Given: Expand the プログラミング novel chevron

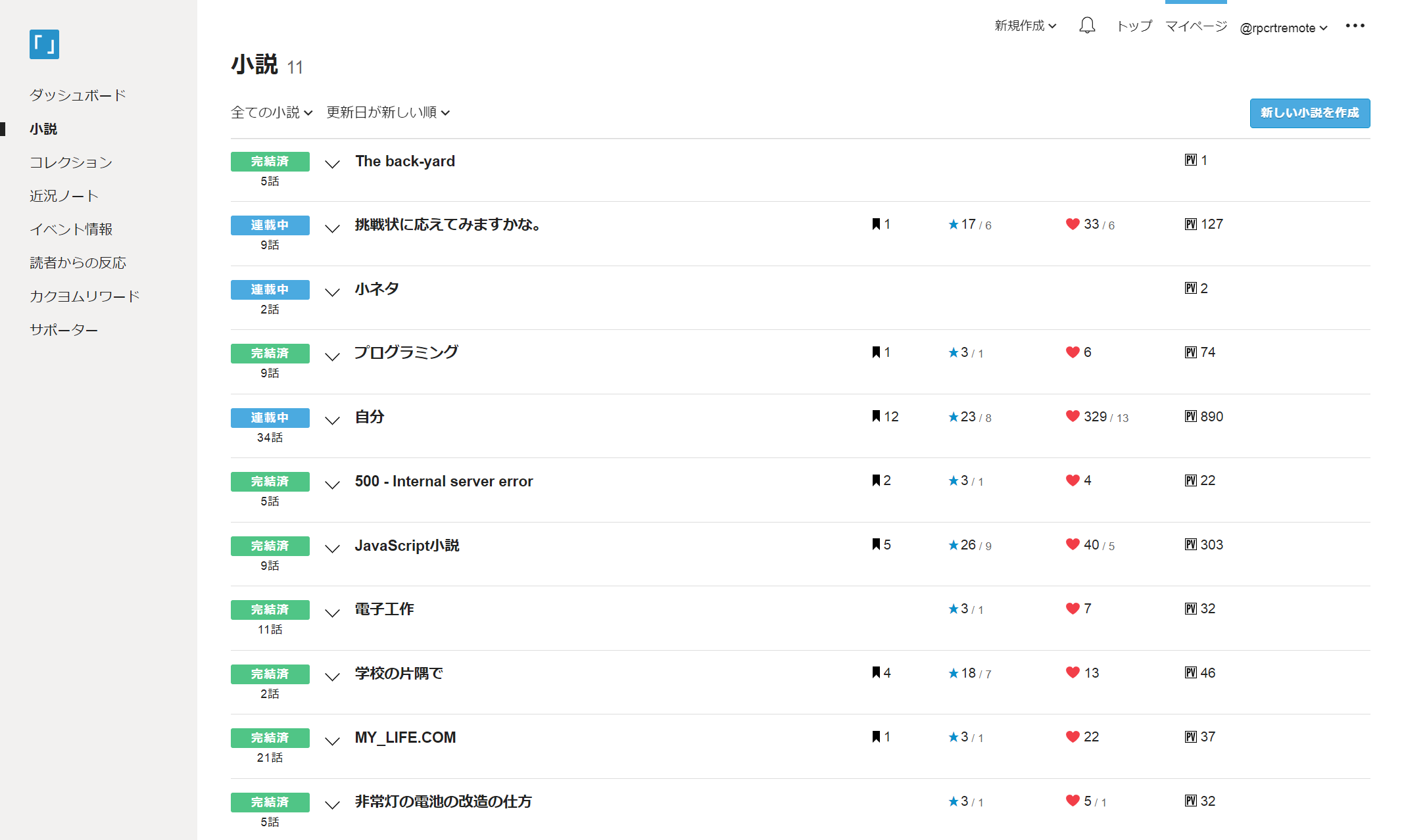Looking at the screenshot, I should click(333, 356).
